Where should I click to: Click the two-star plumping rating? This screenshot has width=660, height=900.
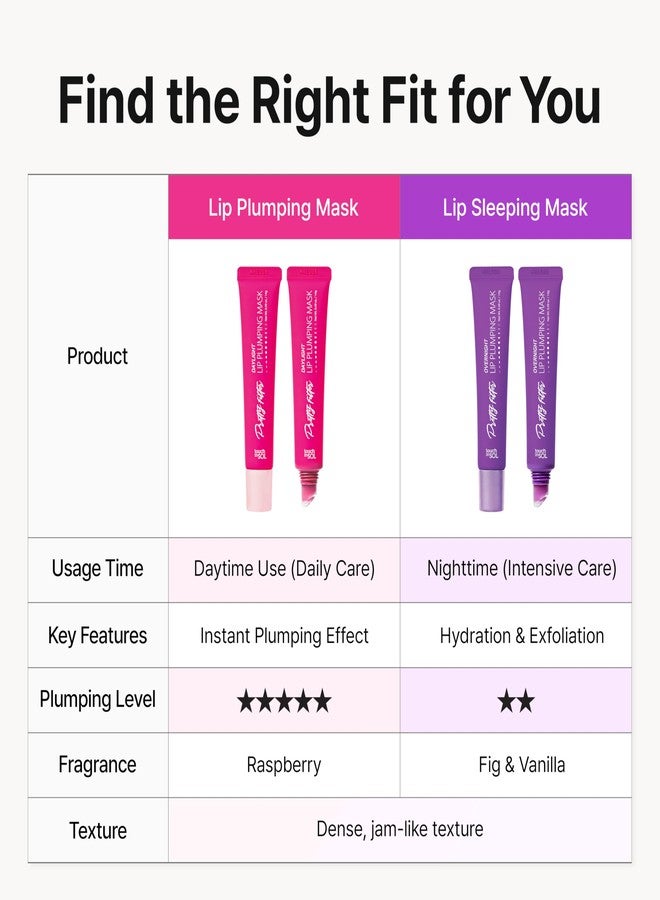(516, 701)
